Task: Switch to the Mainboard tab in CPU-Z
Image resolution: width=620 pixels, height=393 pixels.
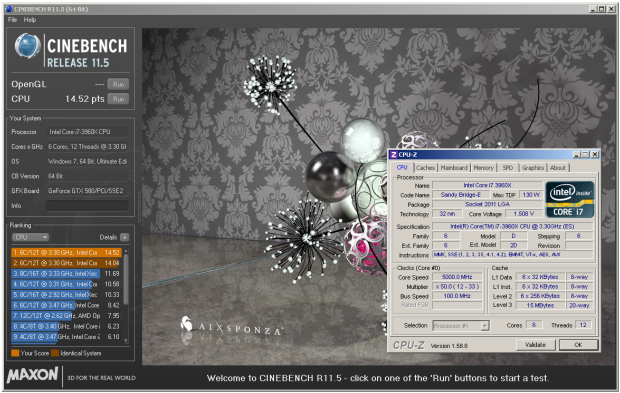Action: click(454, 168)
